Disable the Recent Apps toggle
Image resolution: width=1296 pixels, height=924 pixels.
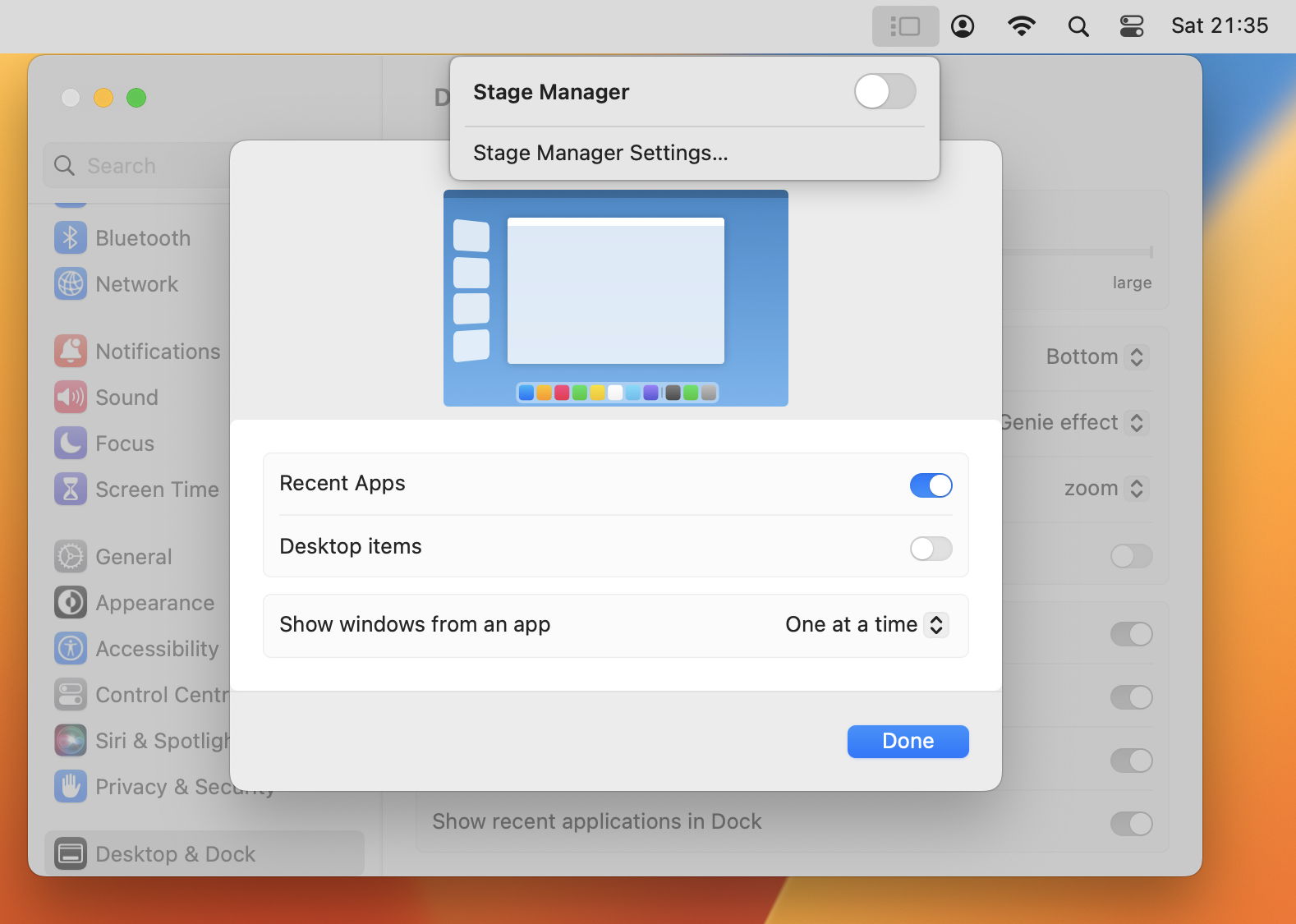(931, 485)
